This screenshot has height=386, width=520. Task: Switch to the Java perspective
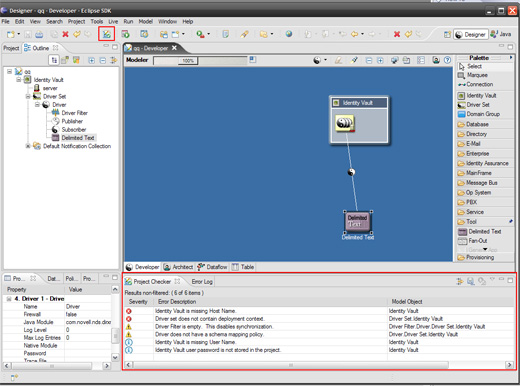click(500, 34)
